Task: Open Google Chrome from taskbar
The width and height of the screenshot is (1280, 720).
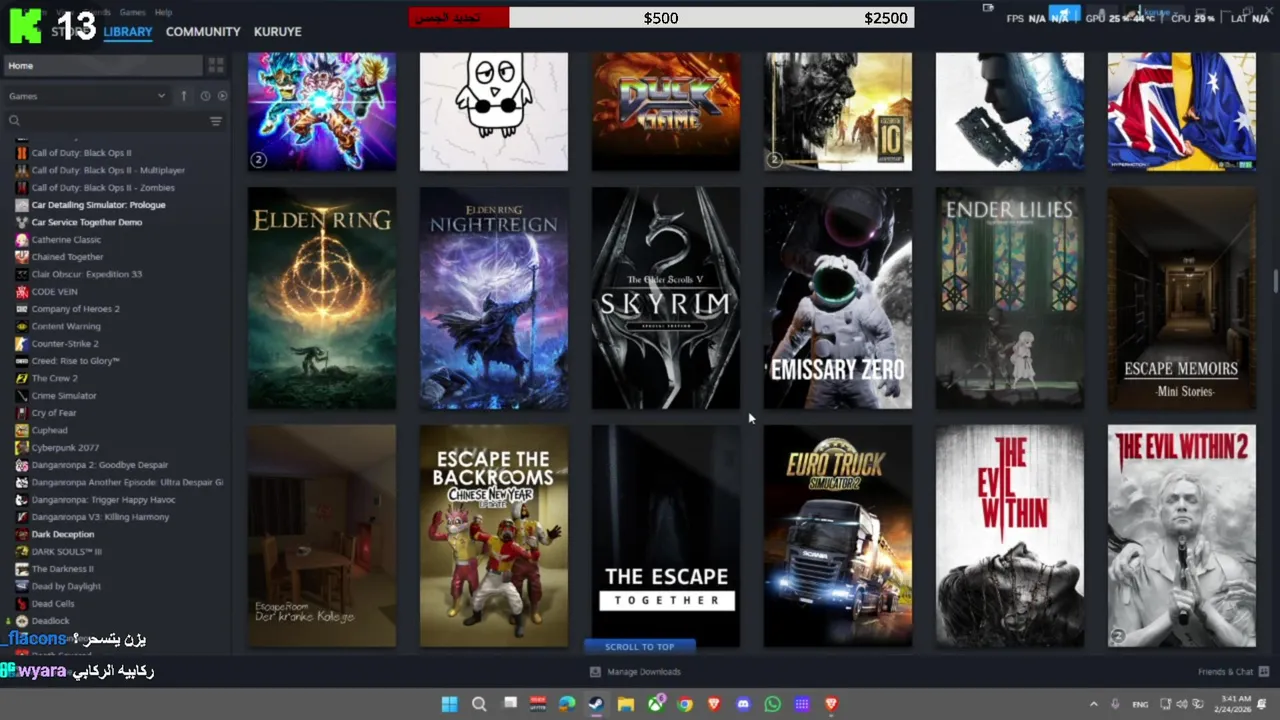Action: click(x=685, y=704)
